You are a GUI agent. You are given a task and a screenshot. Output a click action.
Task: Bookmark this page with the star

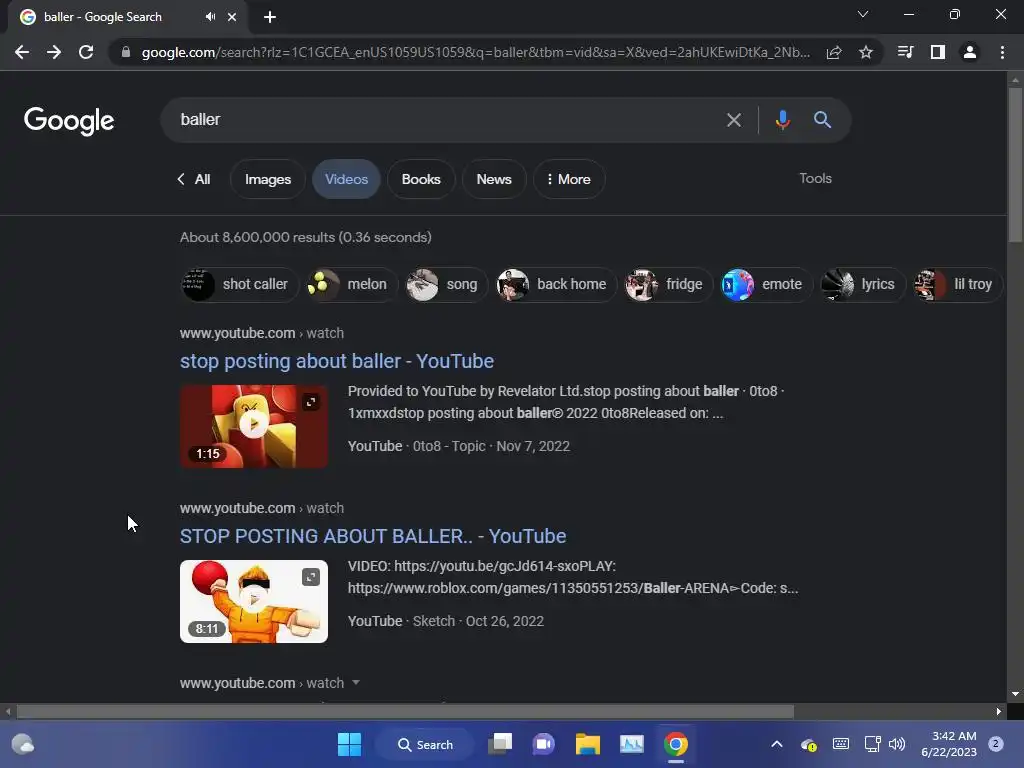(x=866, y=52)
